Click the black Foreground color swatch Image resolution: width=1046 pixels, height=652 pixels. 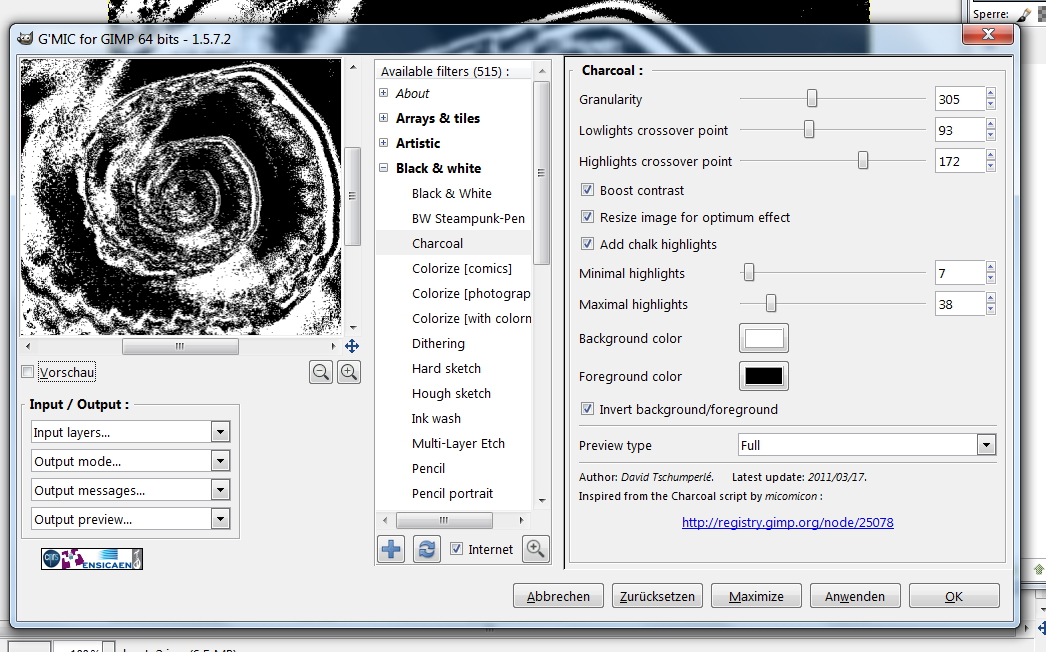point(764,377)
